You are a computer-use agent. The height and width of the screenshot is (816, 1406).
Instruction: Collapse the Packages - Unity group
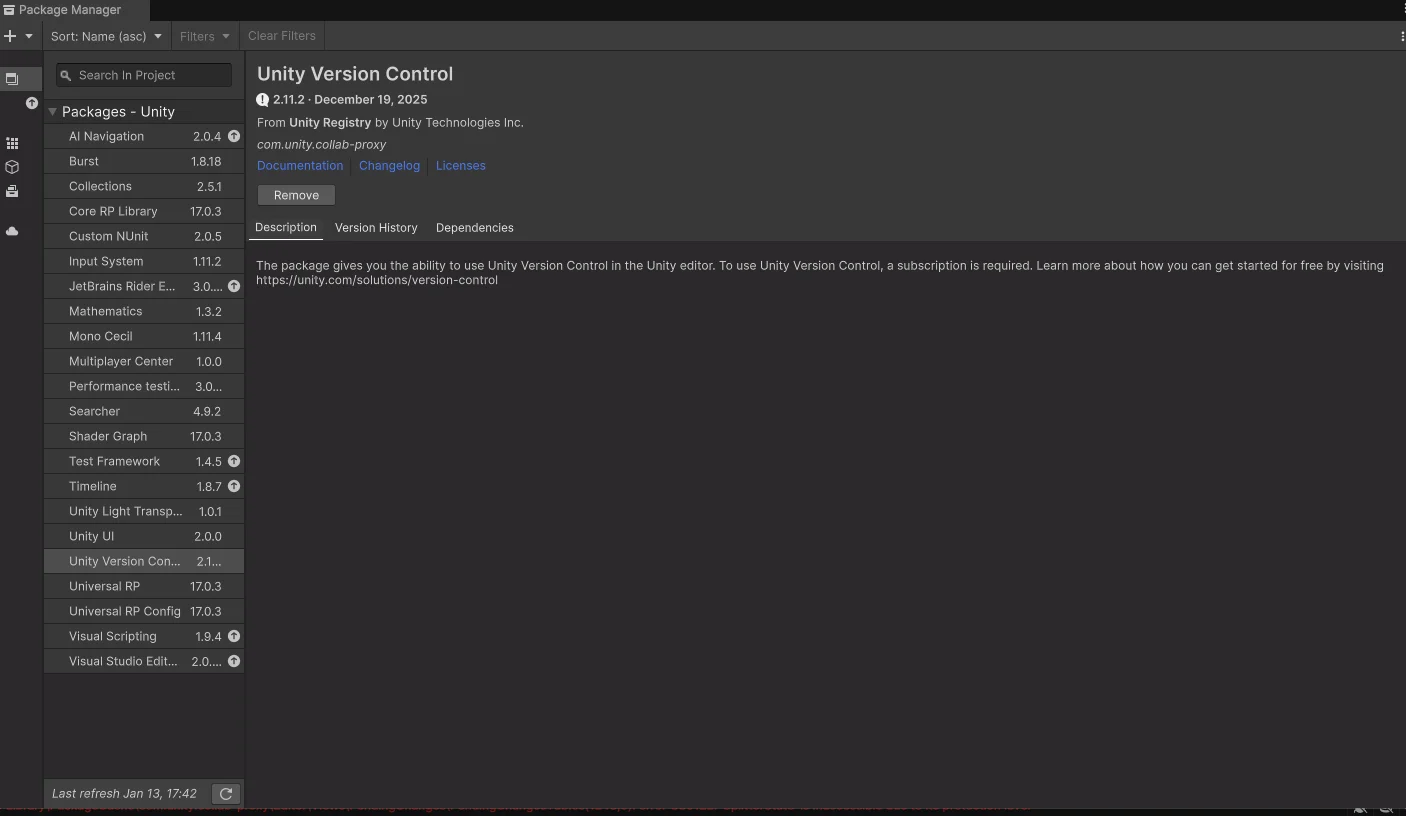pyautogui.click(x=52, y=112)
